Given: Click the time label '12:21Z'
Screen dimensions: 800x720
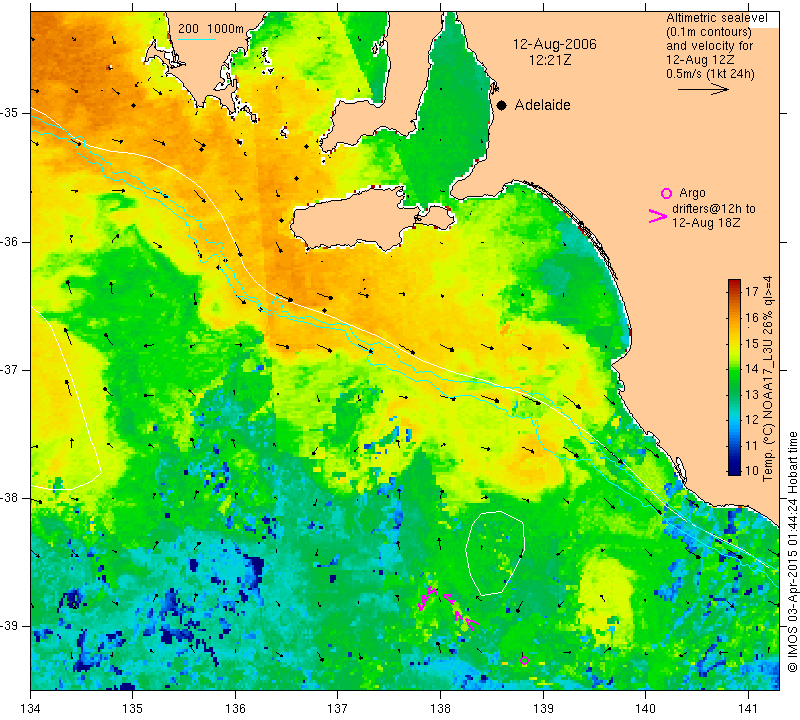Looking at the screenshot, I should [550, 60].
